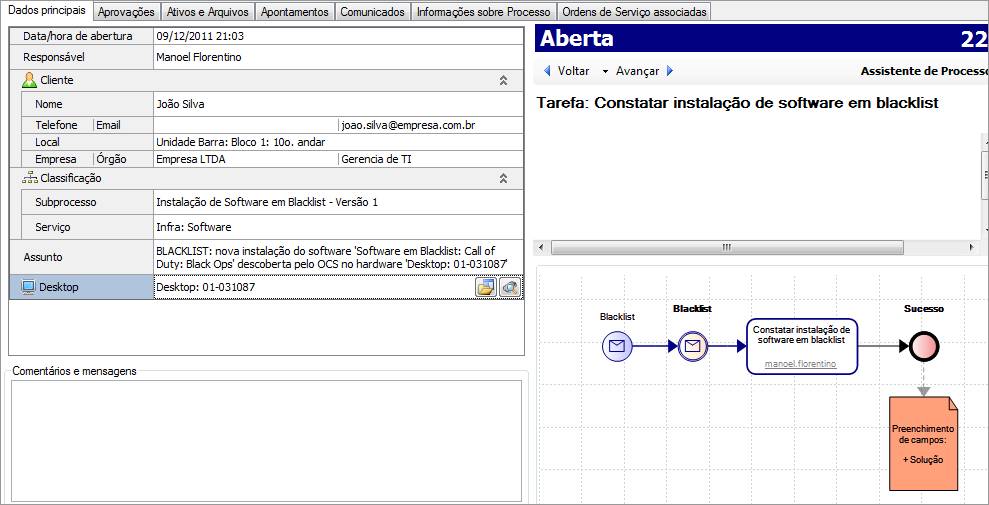Collapse the Cliente section
This screenshot has width=989, height=505.
(x=503, y=80)
